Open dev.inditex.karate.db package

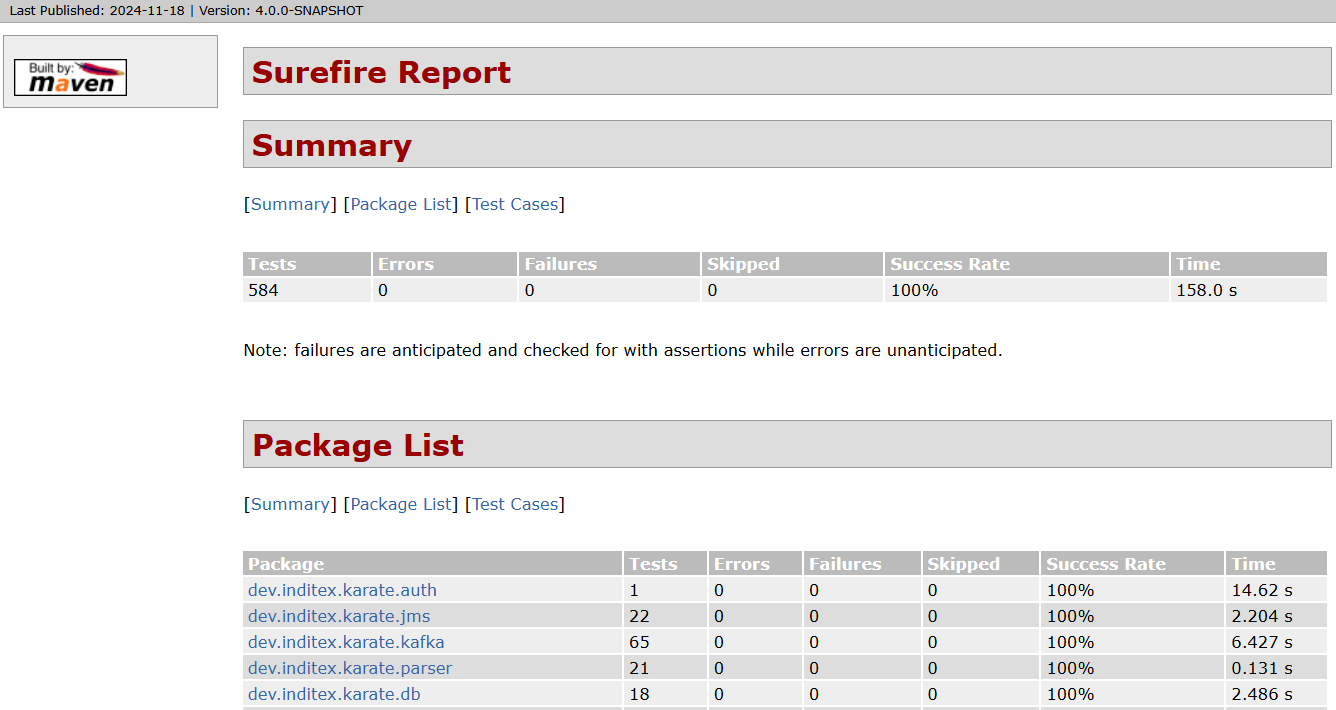coord(334,694)
